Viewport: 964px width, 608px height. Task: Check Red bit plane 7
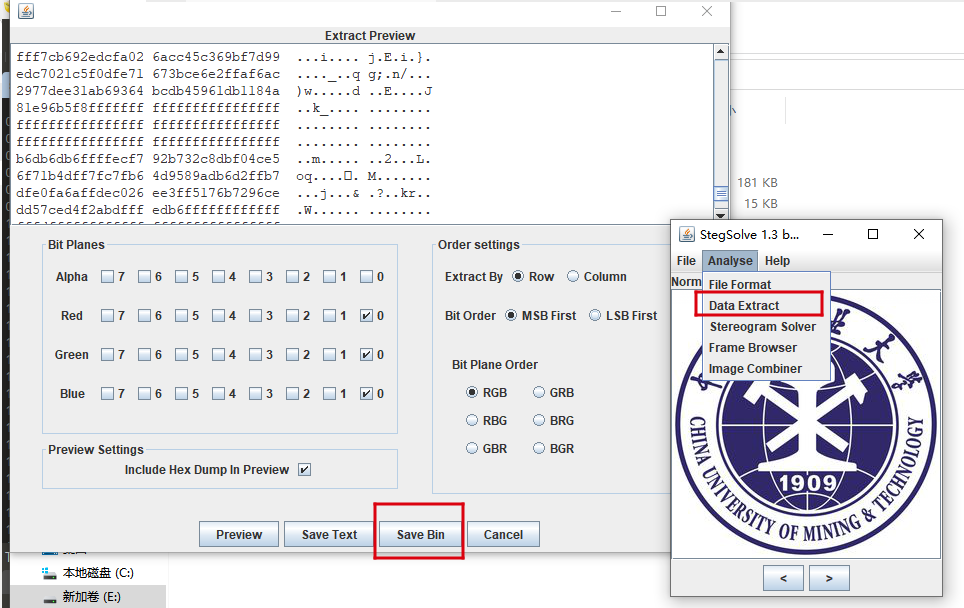pos(108,315)
